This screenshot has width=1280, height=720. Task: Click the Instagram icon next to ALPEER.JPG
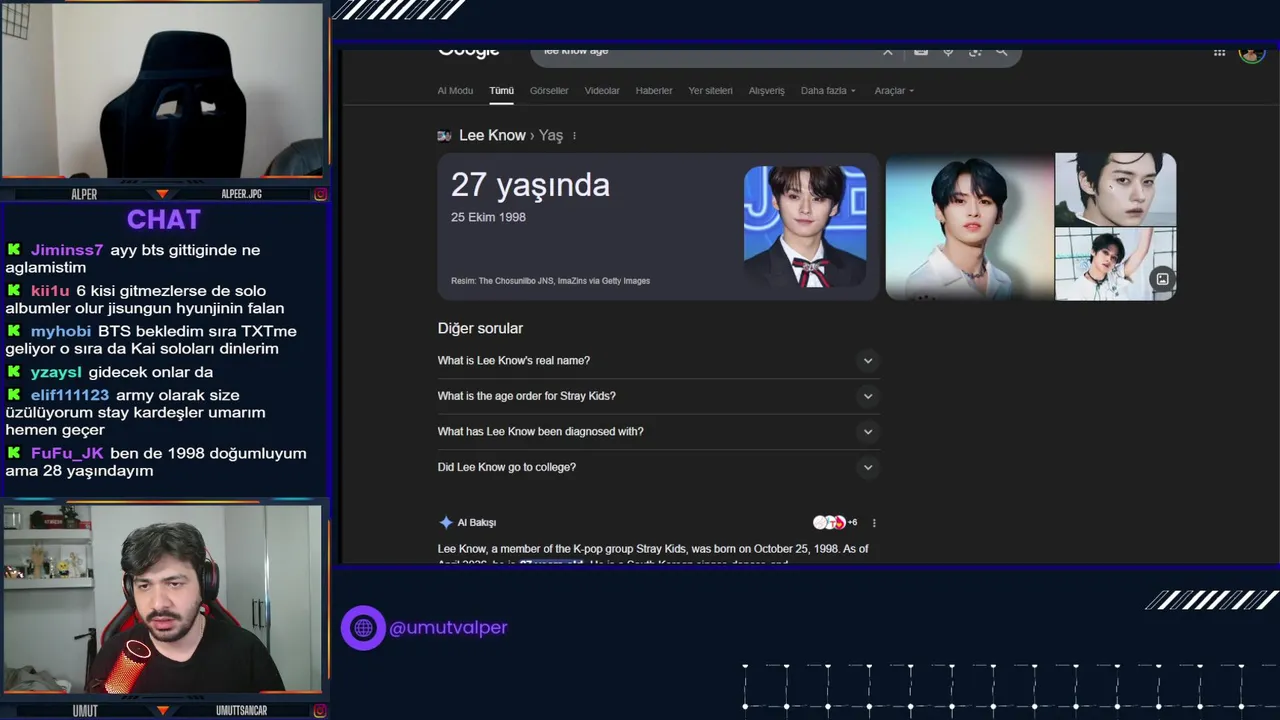pos(320,194)
